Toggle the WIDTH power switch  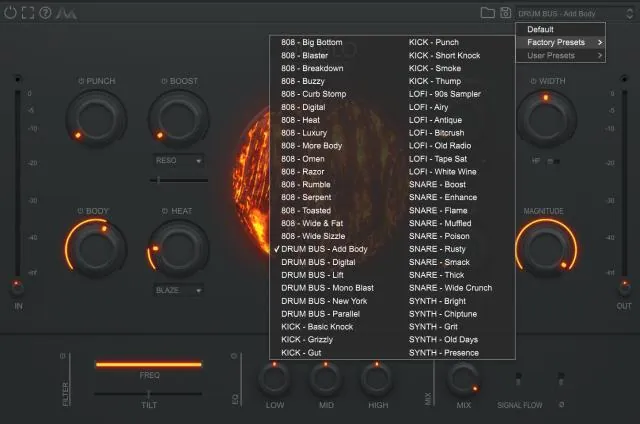click(534, 80)
